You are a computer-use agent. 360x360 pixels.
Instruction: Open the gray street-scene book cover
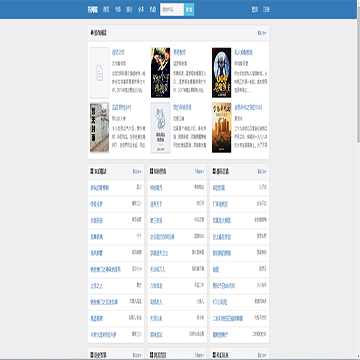[99, 128]
